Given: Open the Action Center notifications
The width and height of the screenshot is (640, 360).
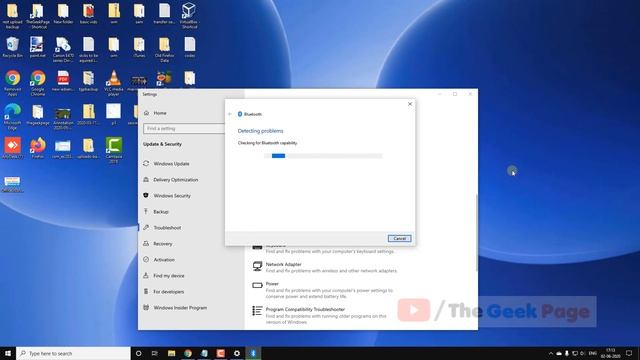Looking at the screenshot, I should coord(629,353).
